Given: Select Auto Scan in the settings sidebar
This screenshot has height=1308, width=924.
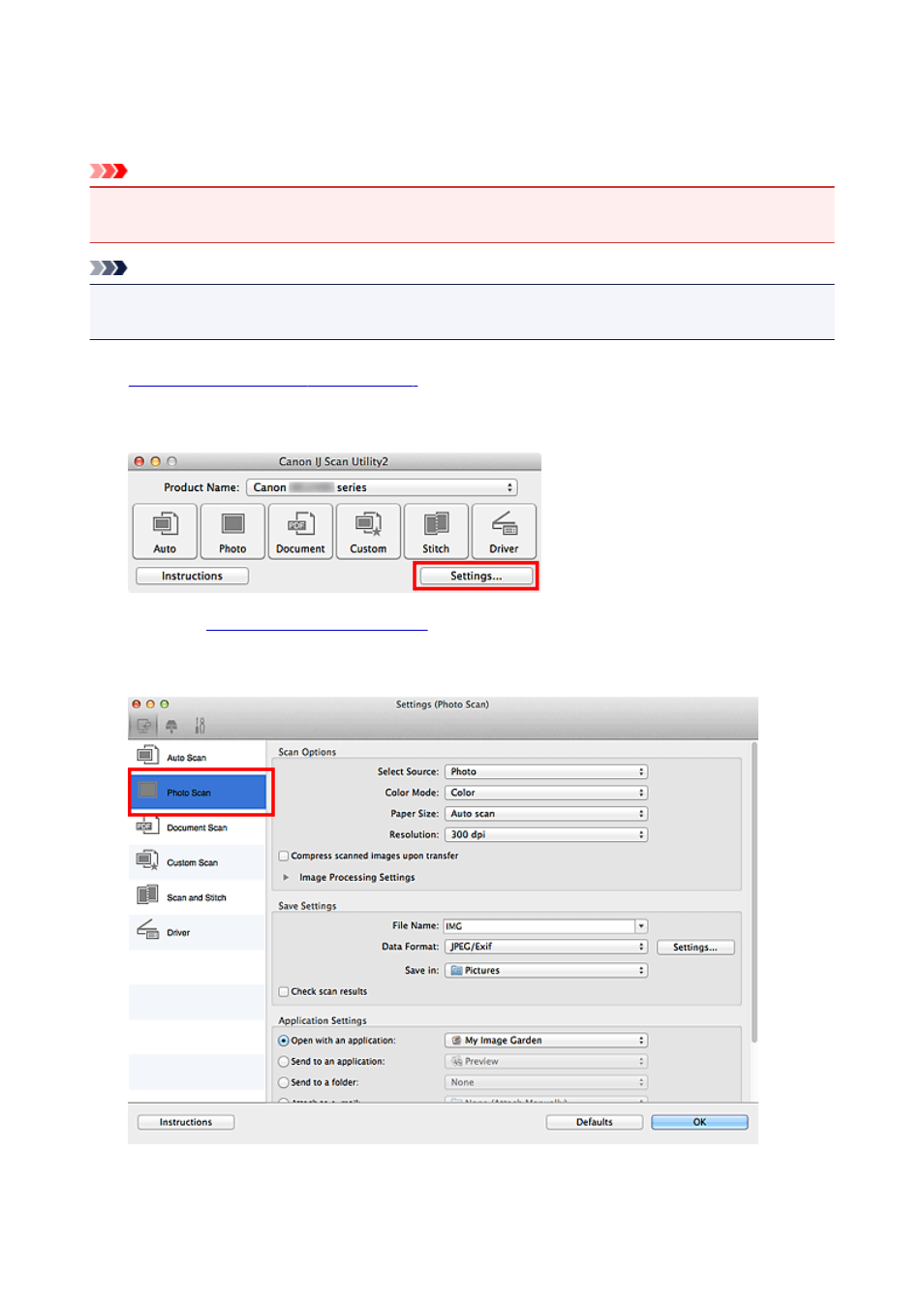Looking at the screenshot, I should pos(197,758).
